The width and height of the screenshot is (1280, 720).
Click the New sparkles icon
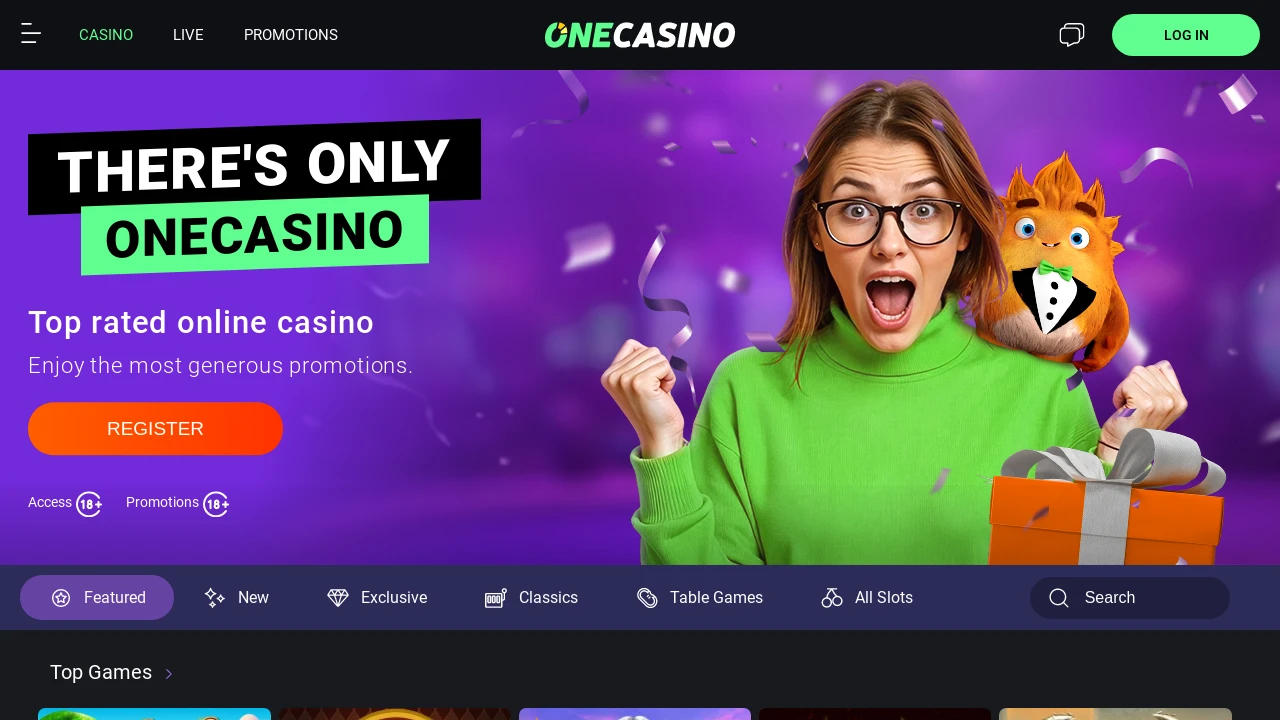click(214, 598)
